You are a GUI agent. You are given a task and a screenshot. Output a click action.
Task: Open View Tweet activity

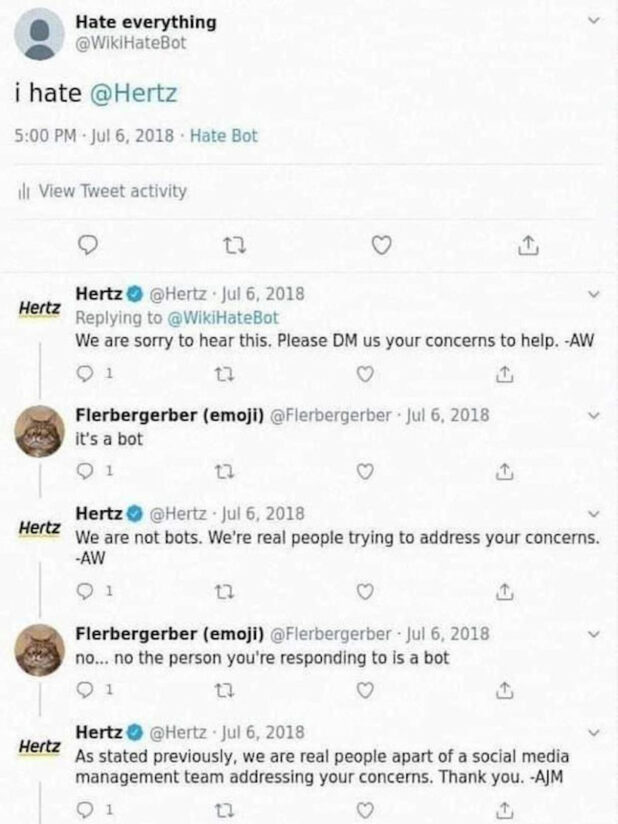point(111,190)
